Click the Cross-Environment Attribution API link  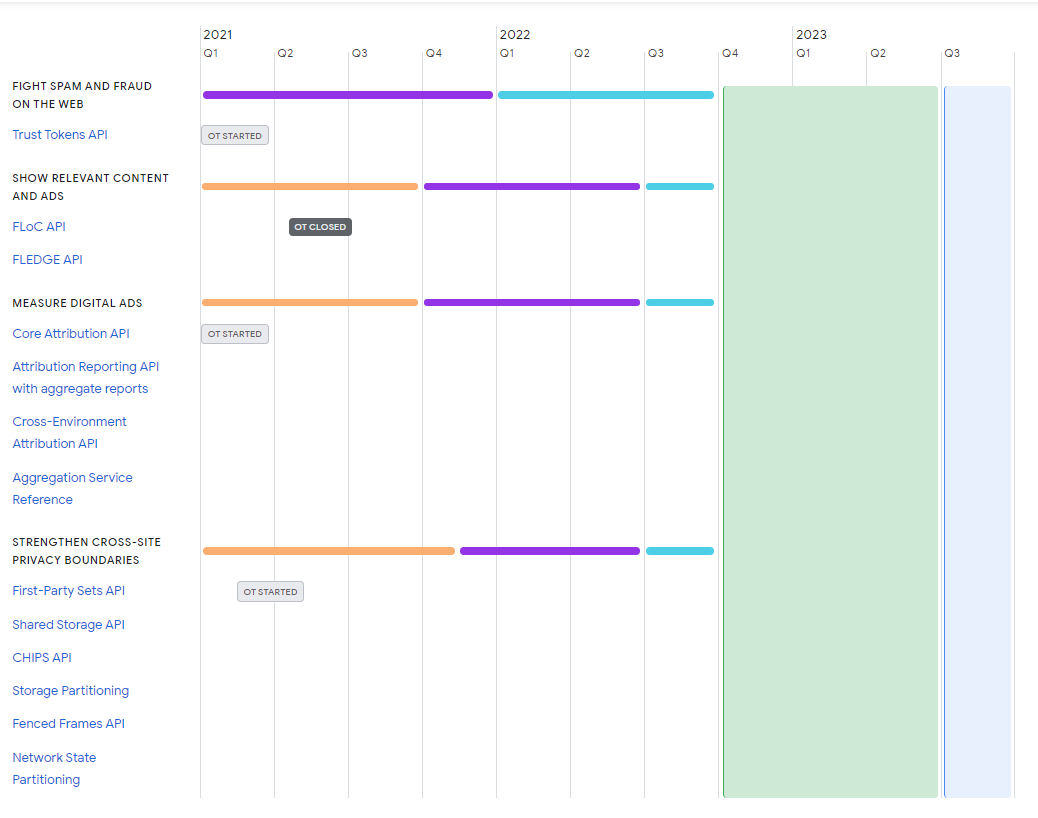tap(69, 433)
